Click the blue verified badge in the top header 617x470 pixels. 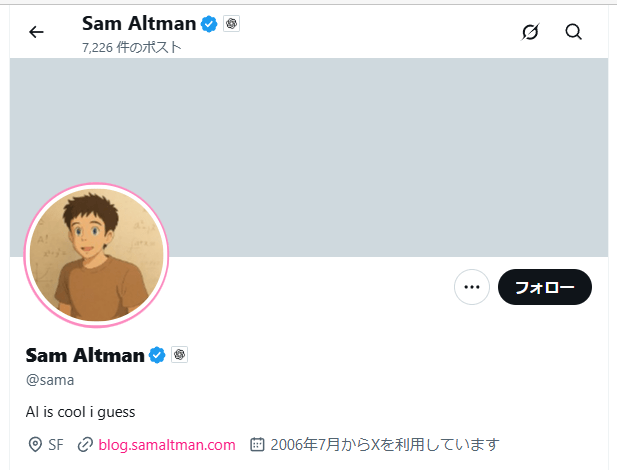(x=209, y=23)
